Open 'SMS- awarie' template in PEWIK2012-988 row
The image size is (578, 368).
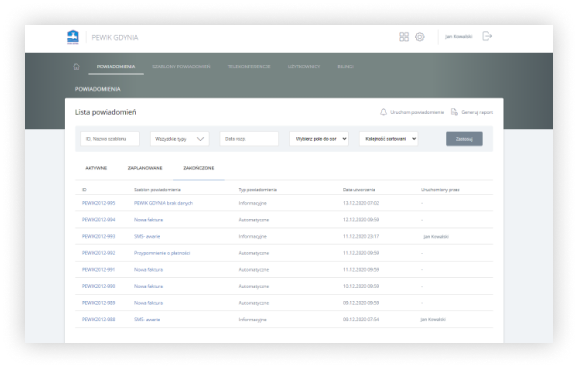tap(147, 319)
